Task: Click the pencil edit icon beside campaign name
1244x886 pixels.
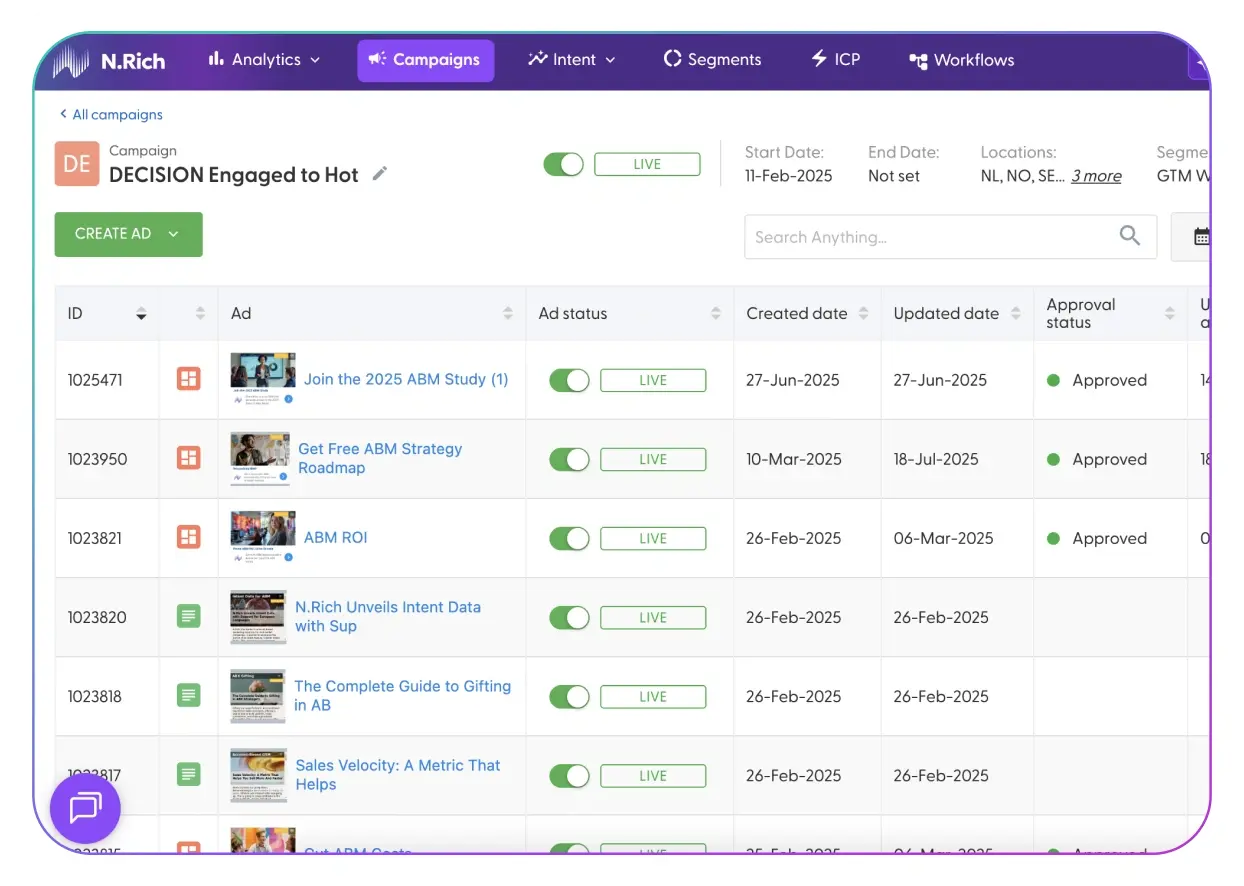Action: [x=379, y=174]
